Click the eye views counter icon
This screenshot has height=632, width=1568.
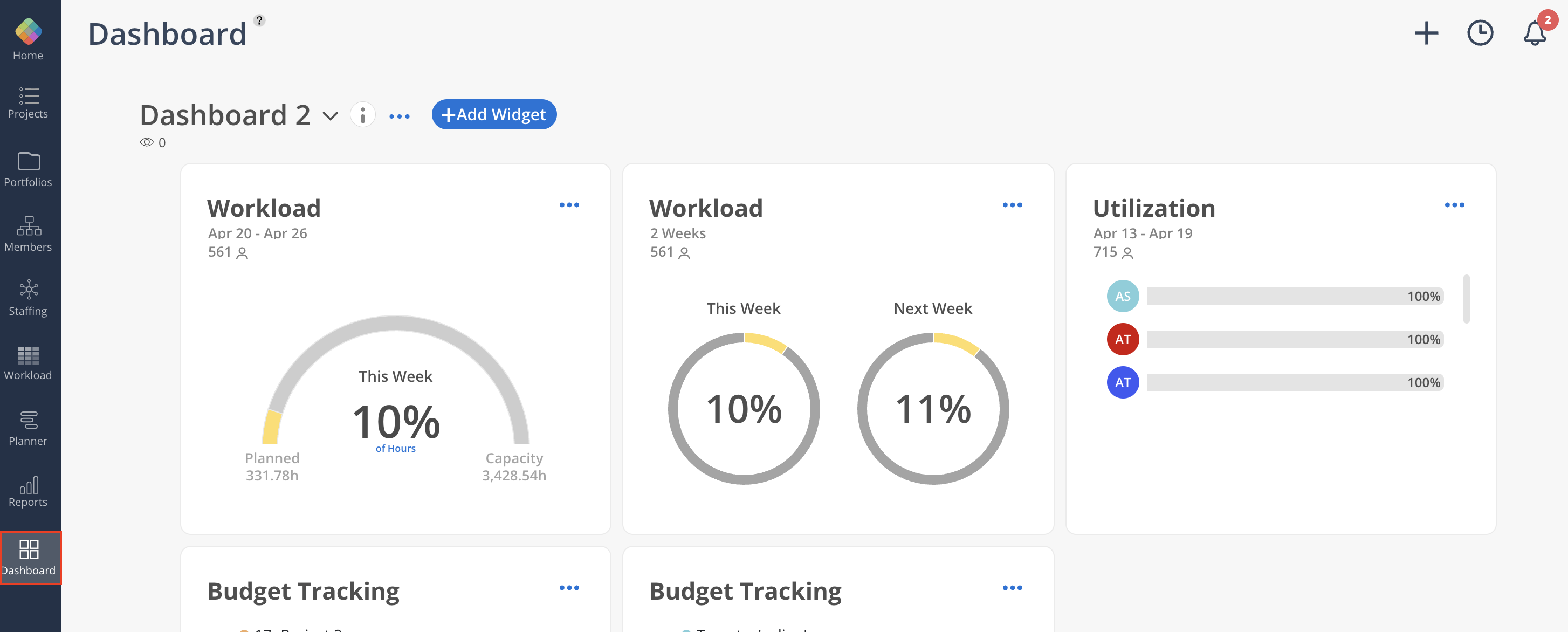pos(147,142)
